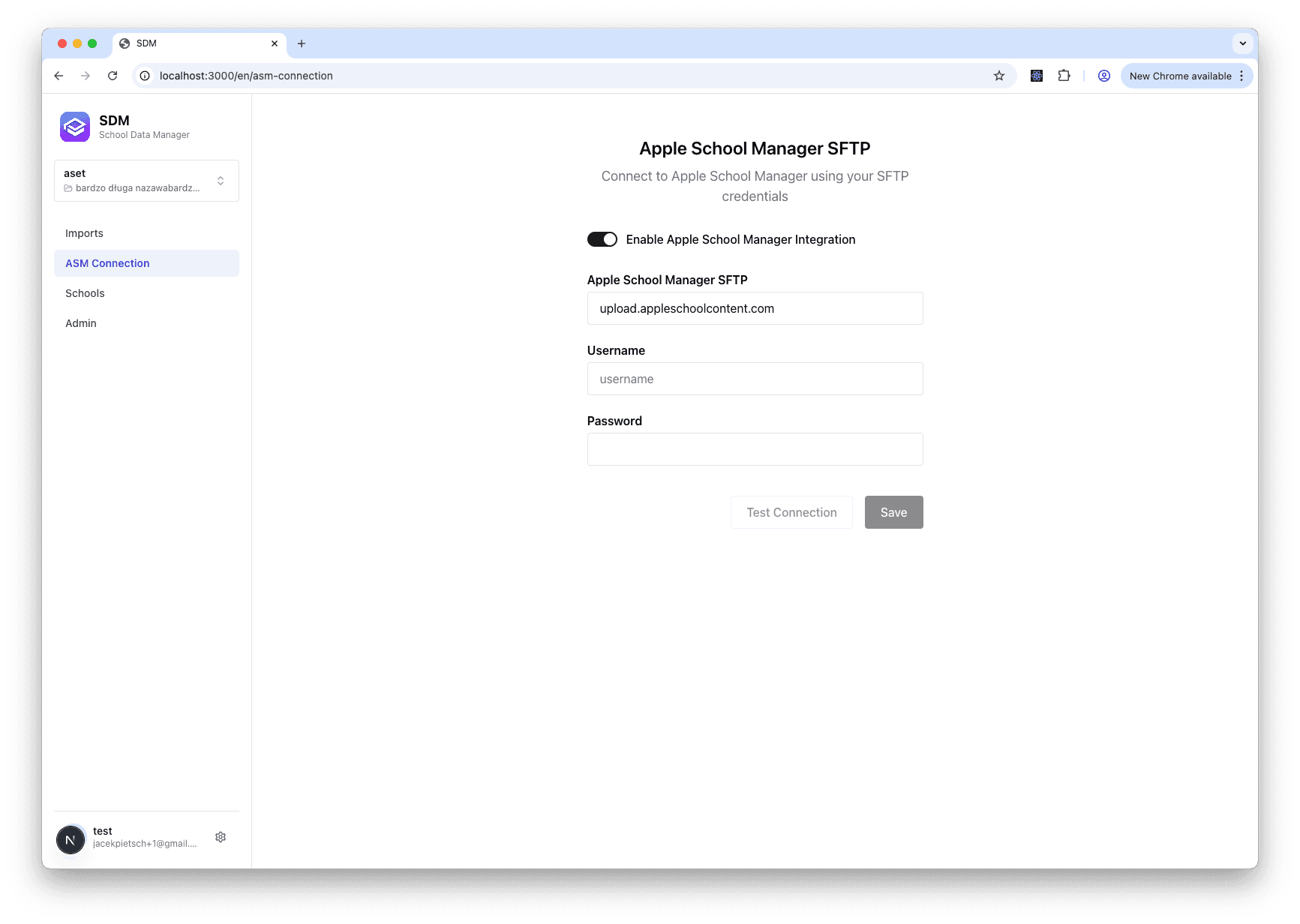The image size is (1300, 924).
Task: Open settings gear next to test user
Action: (221, 837)
